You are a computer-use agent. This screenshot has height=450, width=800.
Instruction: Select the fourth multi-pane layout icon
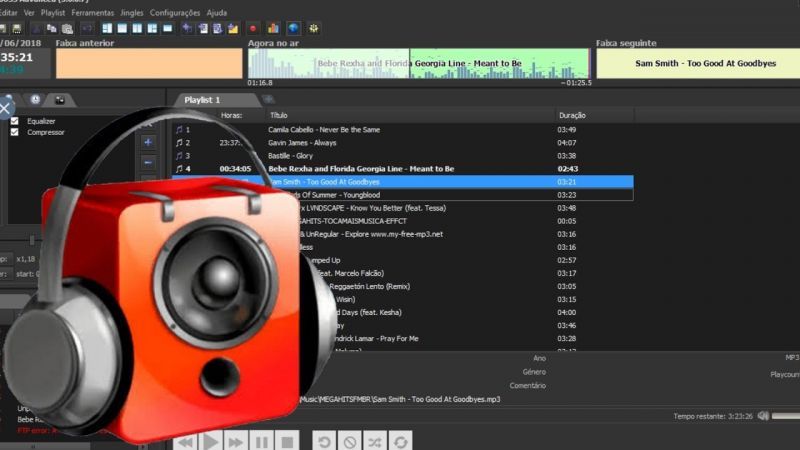pyautogui.click(x=152, y=29)
